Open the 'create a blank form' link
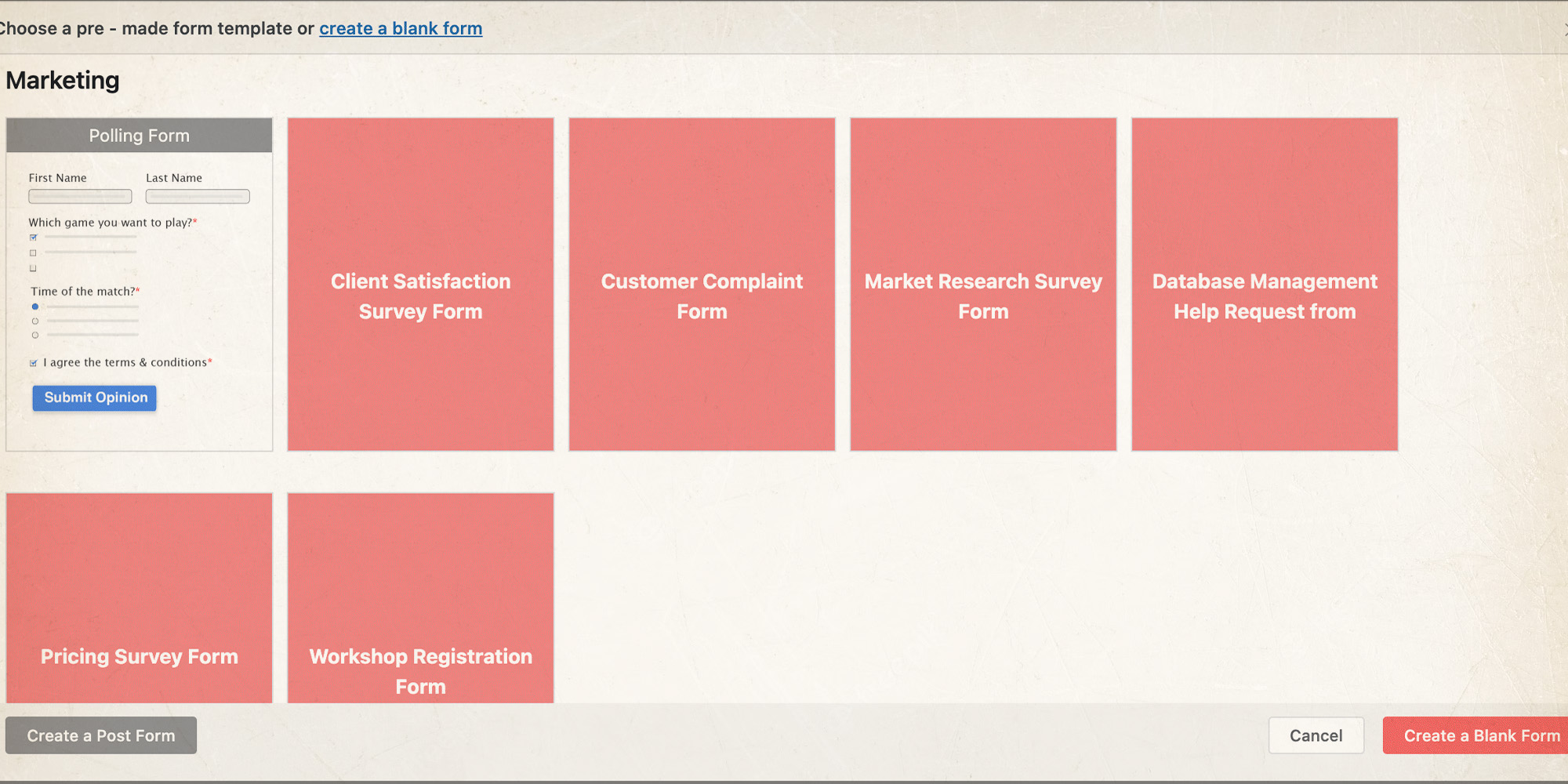Viewport: 1568px width, 784px height. (x=401, y=28)
